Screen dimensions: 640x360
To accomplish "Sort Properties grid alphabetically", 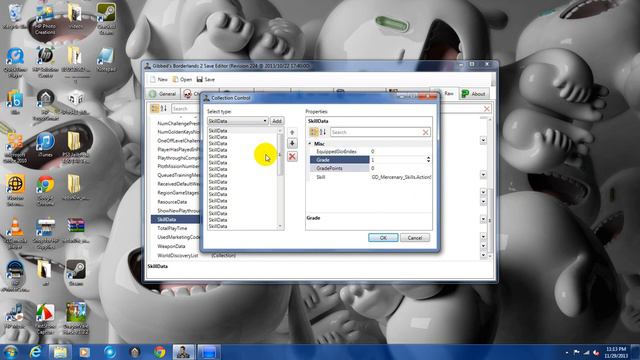I will pyautogui.click(x=323, y=132).
